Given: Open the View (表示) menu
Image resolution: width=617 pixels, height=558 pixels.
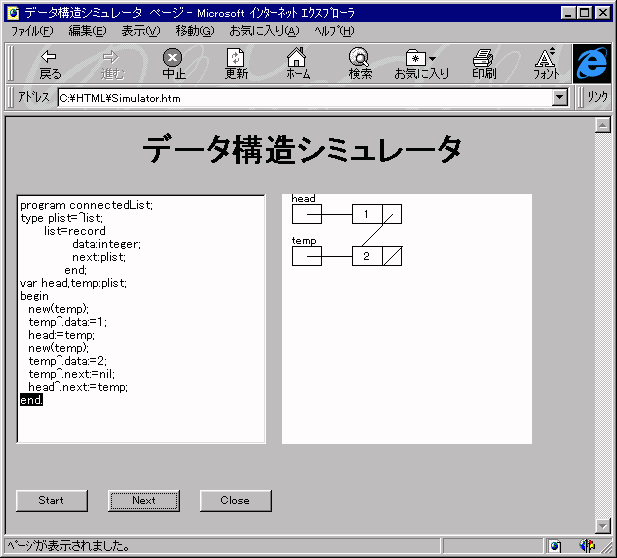Looking at the screenshot, I should (140, 31).
